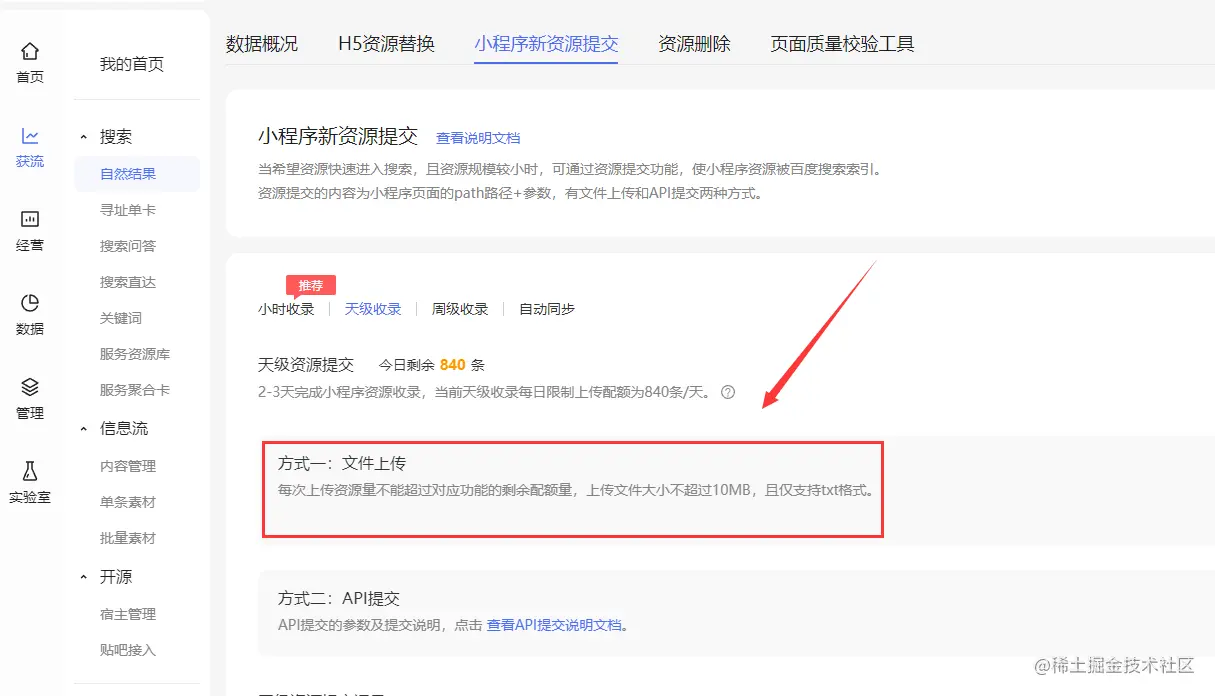Viewport: 1215px width, 696px height.
Task: Select the 管理 icon on left rail
Action: point(29,396)
